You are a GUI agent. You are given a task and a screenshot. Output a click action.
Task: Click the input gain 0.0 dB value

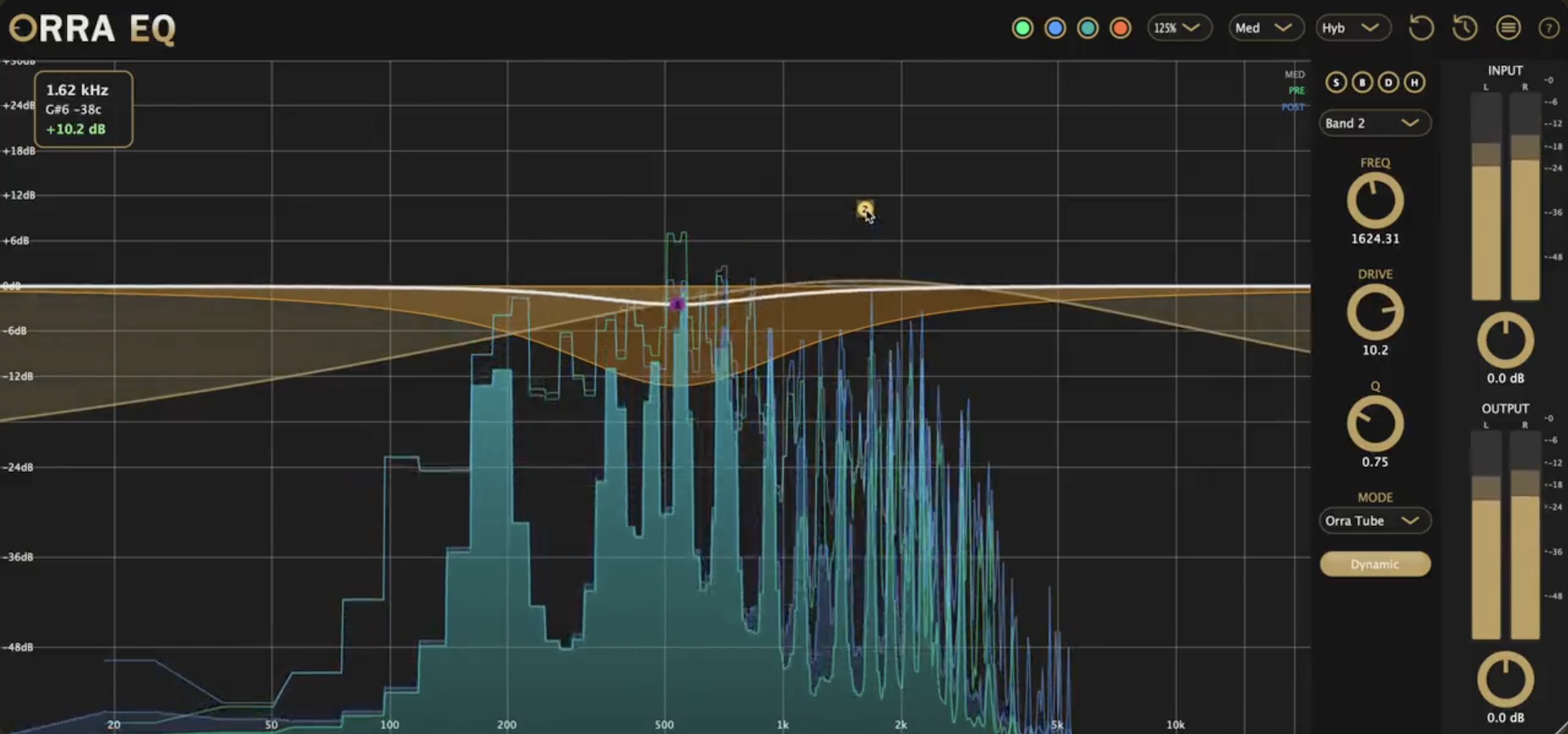pyautogui.click(x=1505, y=378)
